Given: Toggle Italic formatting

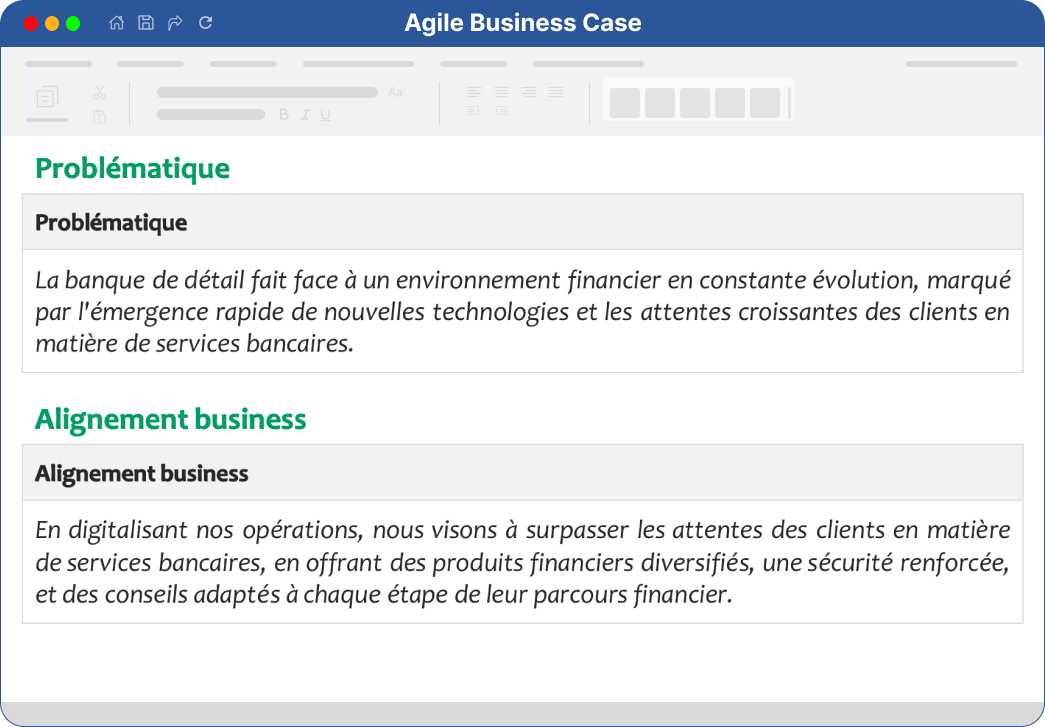Looking at the screenshot, I should coord(305,115).
